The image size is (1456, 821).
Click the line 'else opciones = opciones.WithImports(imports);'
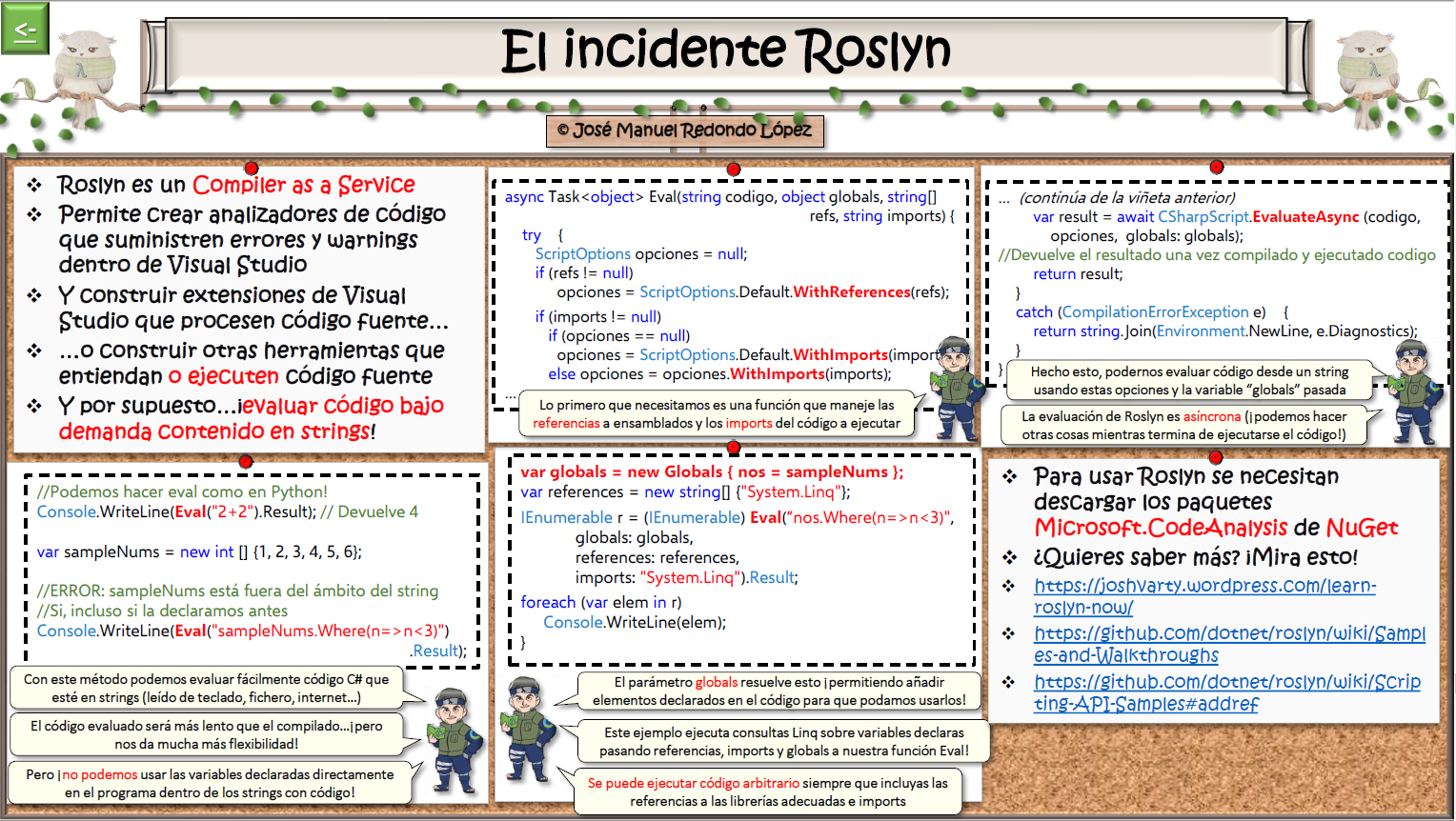pos(719,374)
